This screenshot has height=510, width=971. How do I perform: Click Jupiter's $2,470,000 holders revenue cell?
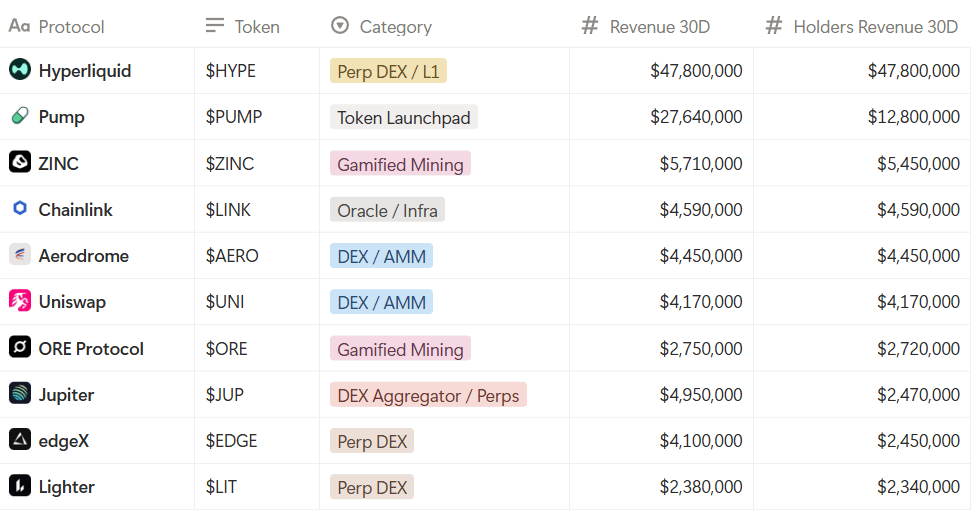(x=862, y=394)
